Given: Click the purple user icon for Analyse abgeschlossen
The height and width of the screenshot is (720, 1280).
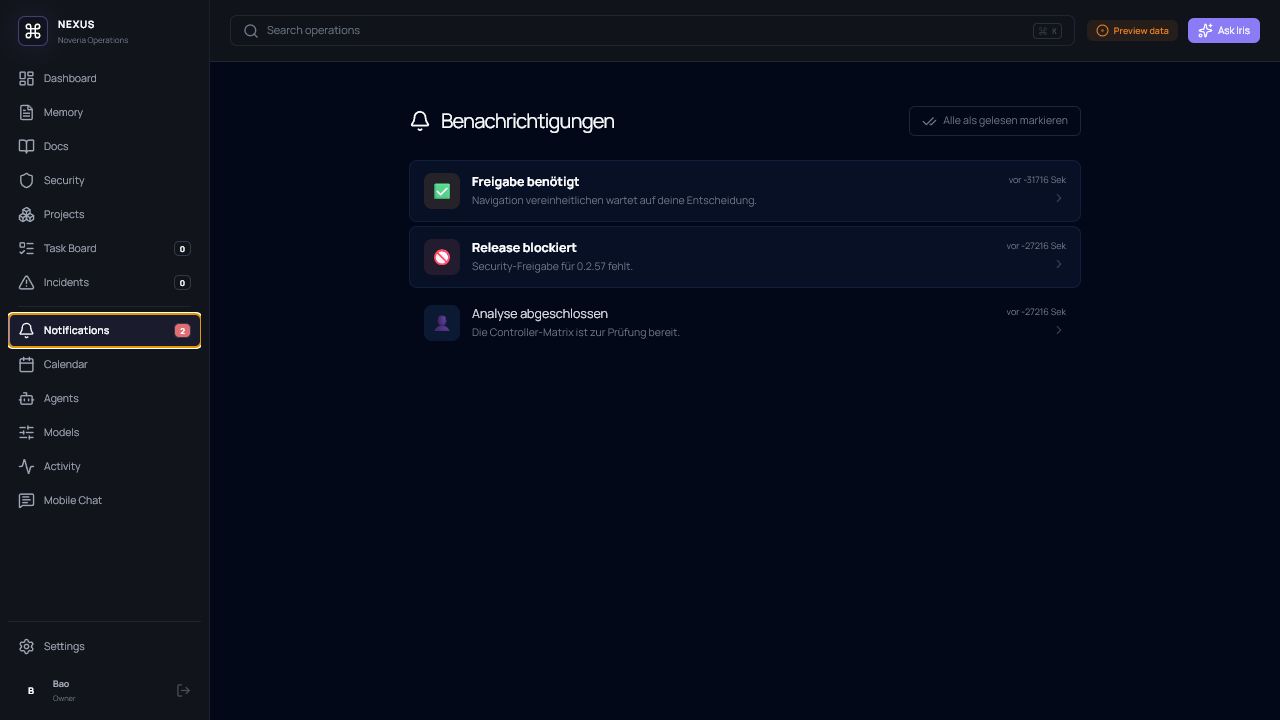Looking at the screenshot, I should [442, 323].
